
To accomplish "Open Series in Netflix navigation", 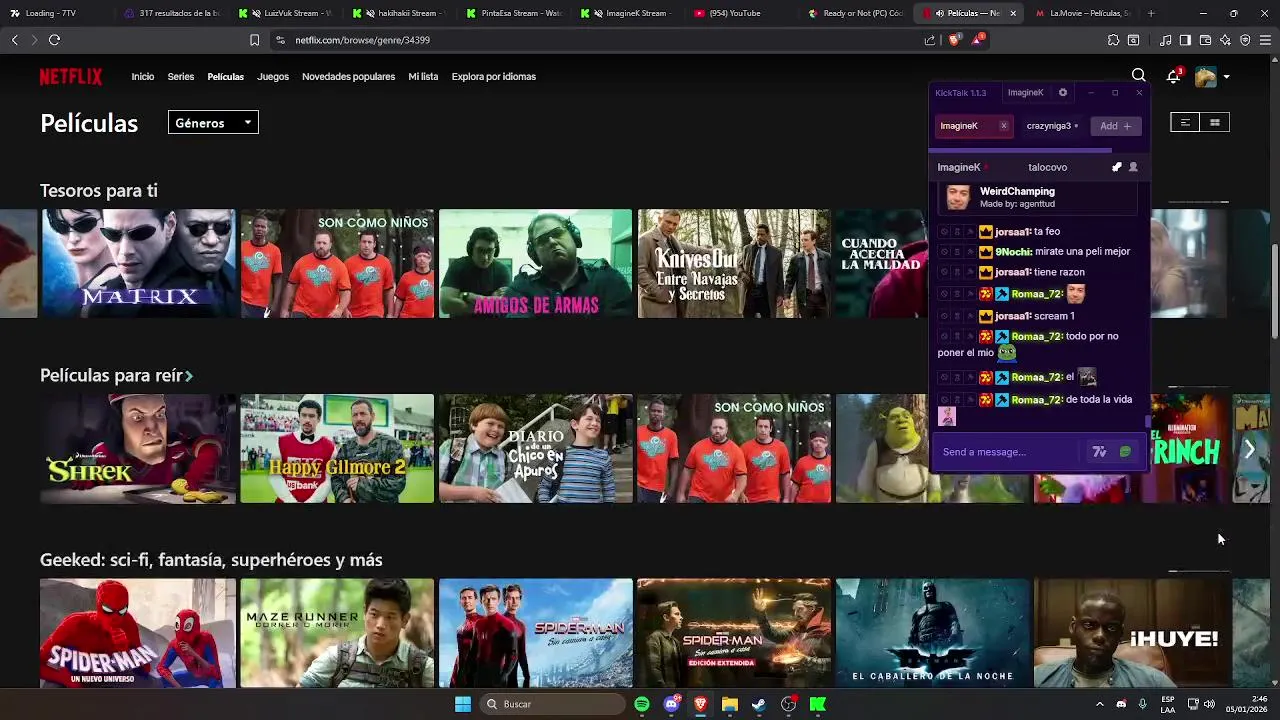I will click(181, 77).
